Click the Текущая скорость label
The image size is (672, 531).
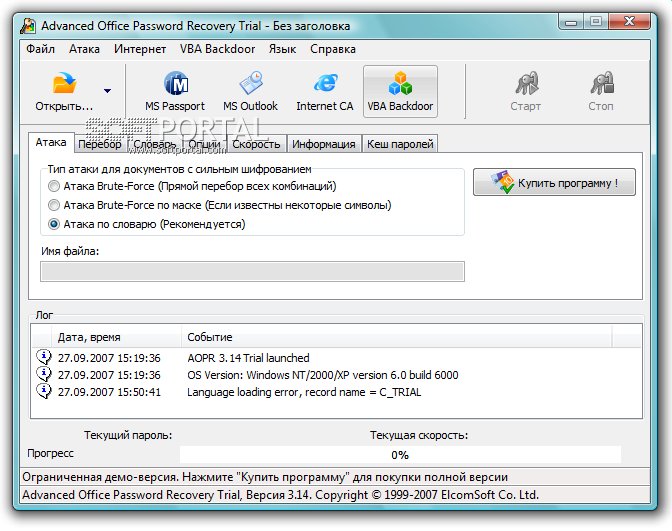coord(419,435)
